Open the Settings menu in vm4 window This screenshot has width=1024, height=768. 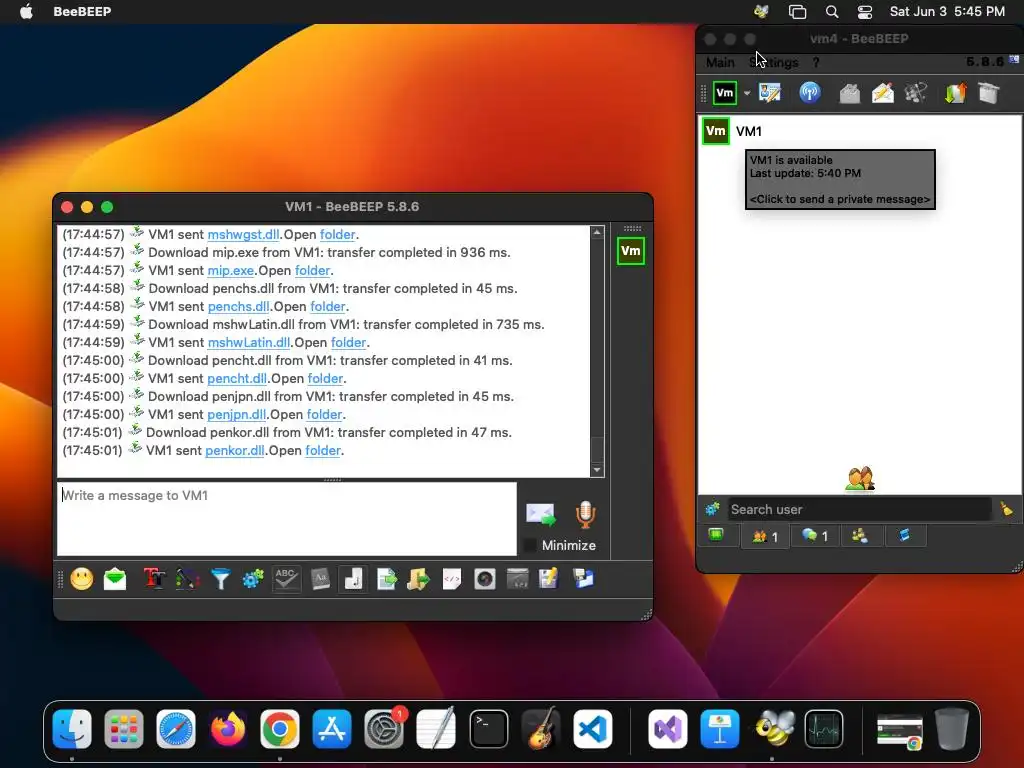coord(774,62)
